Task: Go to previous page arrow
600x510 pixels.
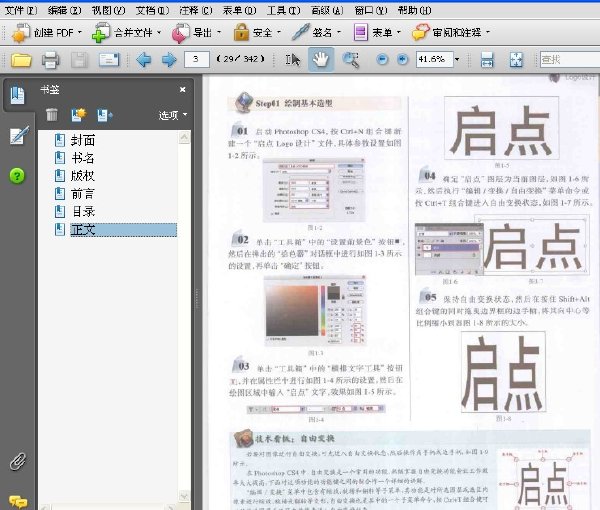Action: [143, 60]
